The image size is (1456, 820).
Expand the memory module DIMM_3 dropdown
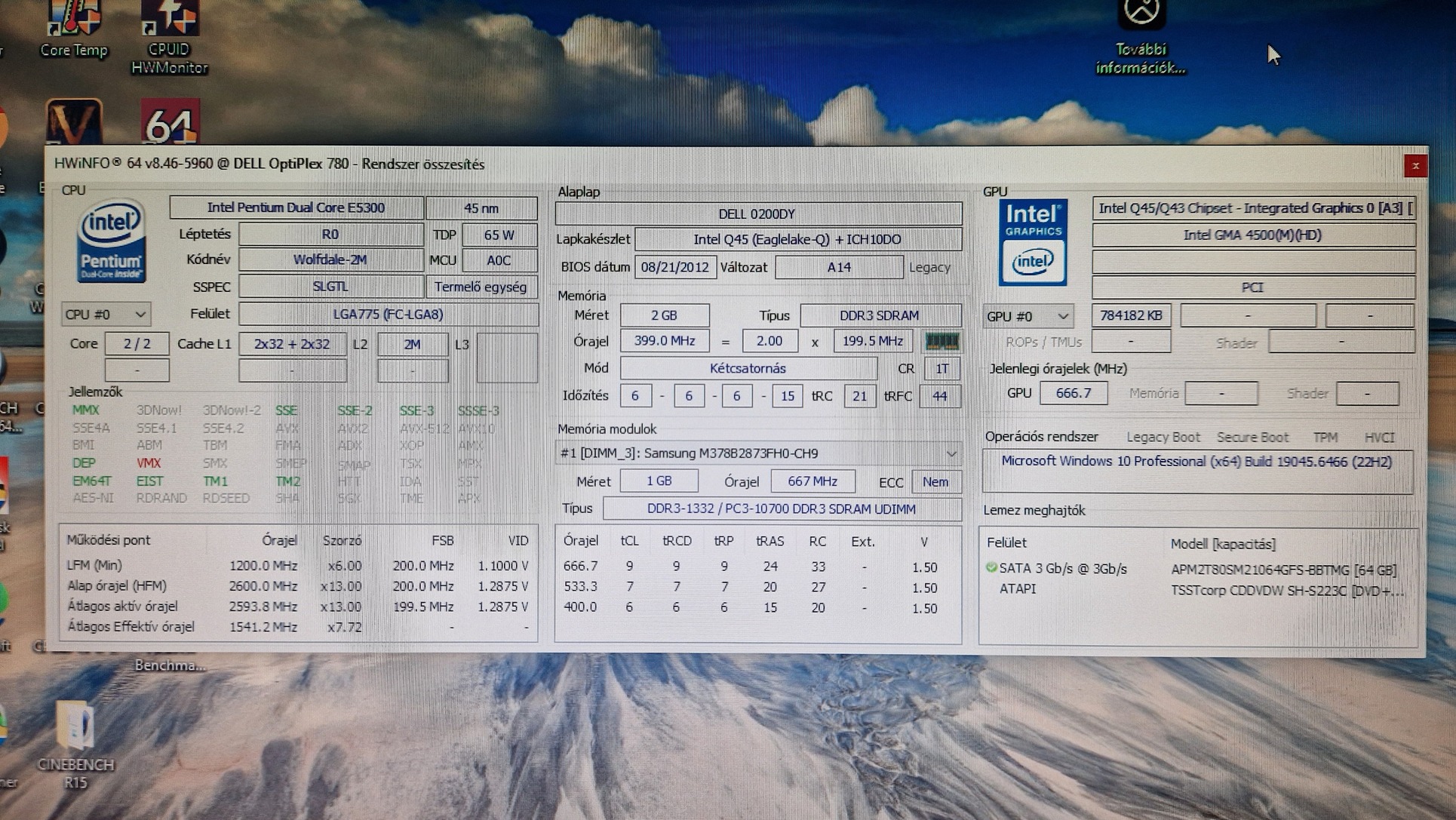point(951,454)
